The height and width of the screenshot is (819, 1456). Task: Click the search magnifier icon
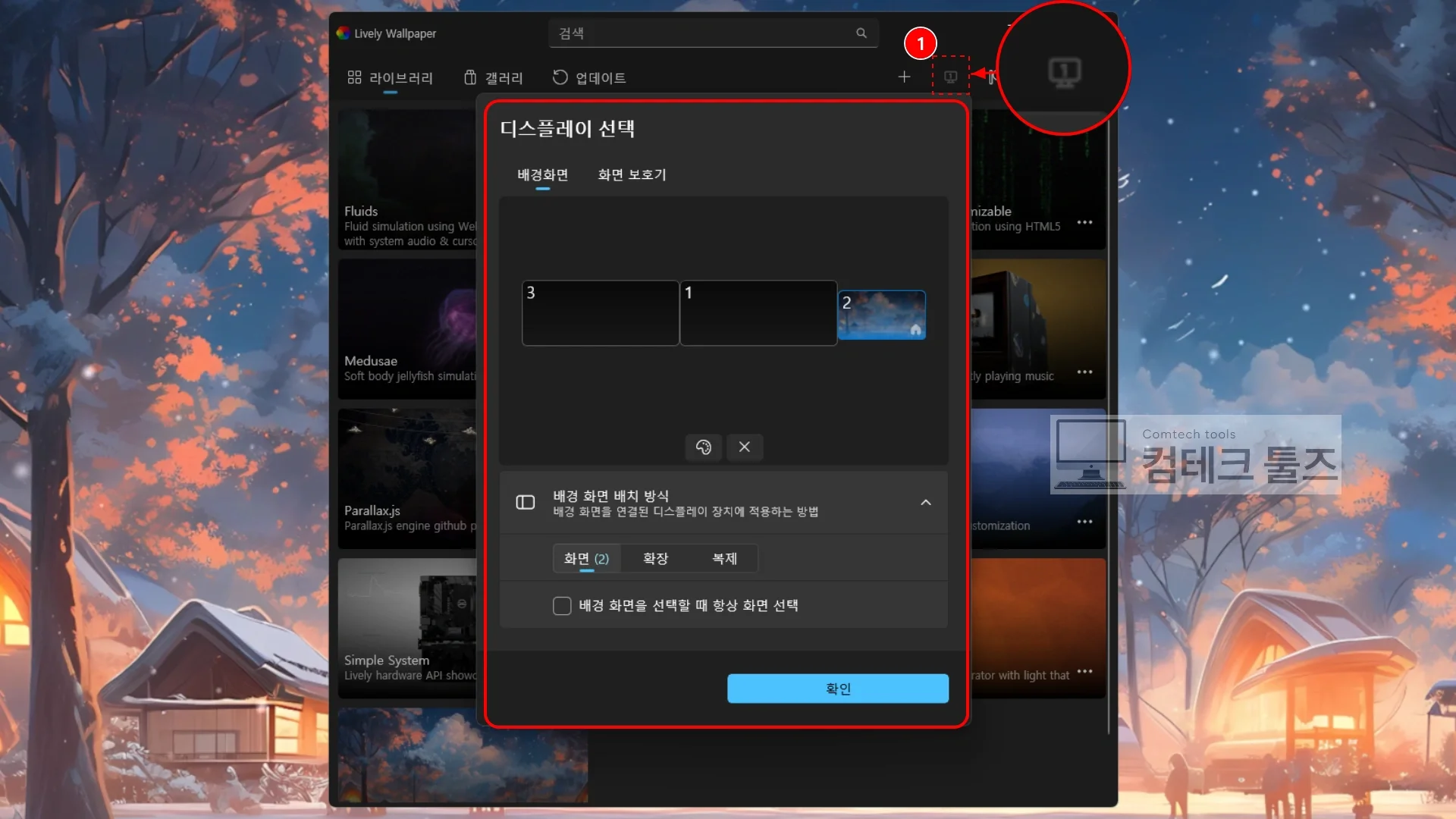click(861, 33)
